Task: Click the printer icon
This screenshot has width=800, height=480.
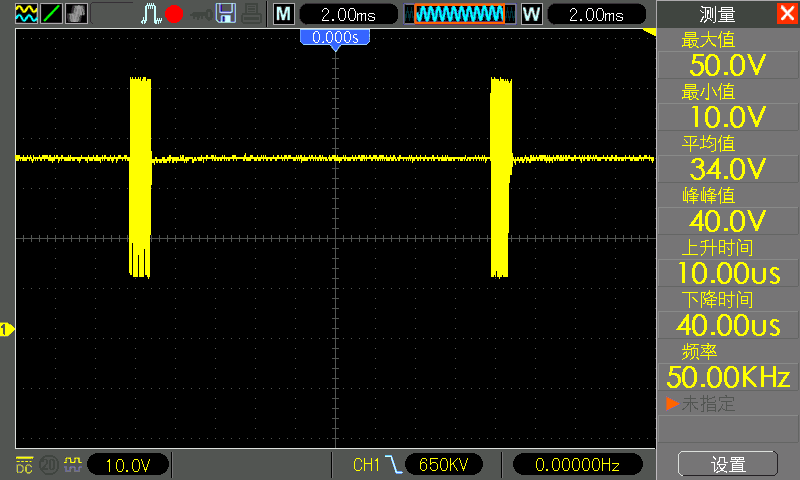Action: 252,14
